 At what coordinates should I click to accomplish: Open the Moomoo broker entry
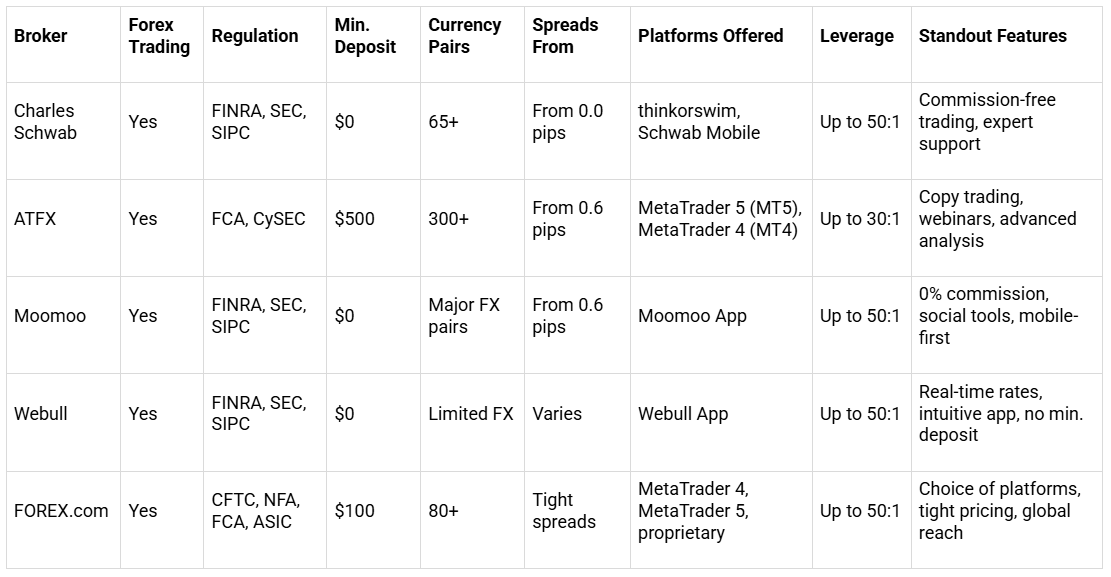[x=50, y=316]
